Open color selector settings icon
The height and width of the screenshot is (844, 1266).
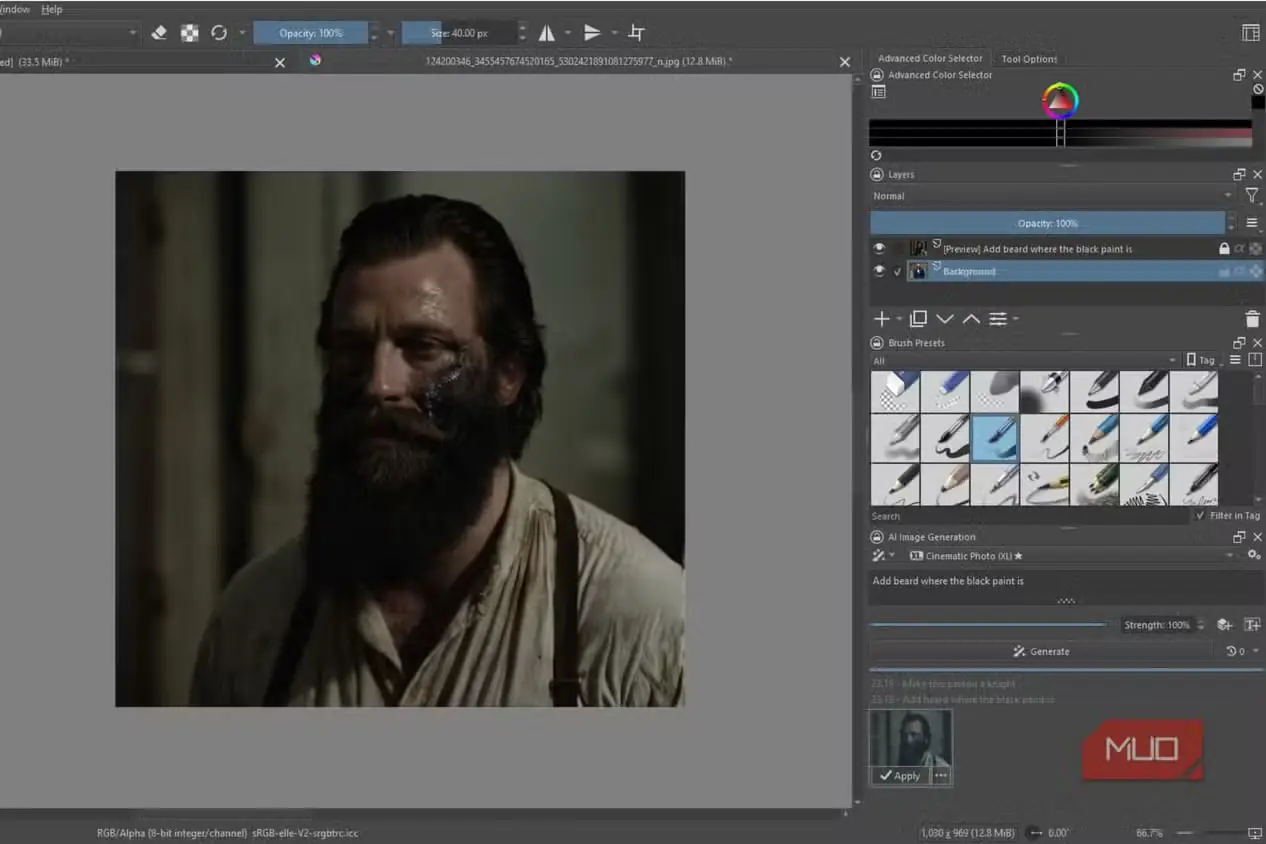[878, 92]
